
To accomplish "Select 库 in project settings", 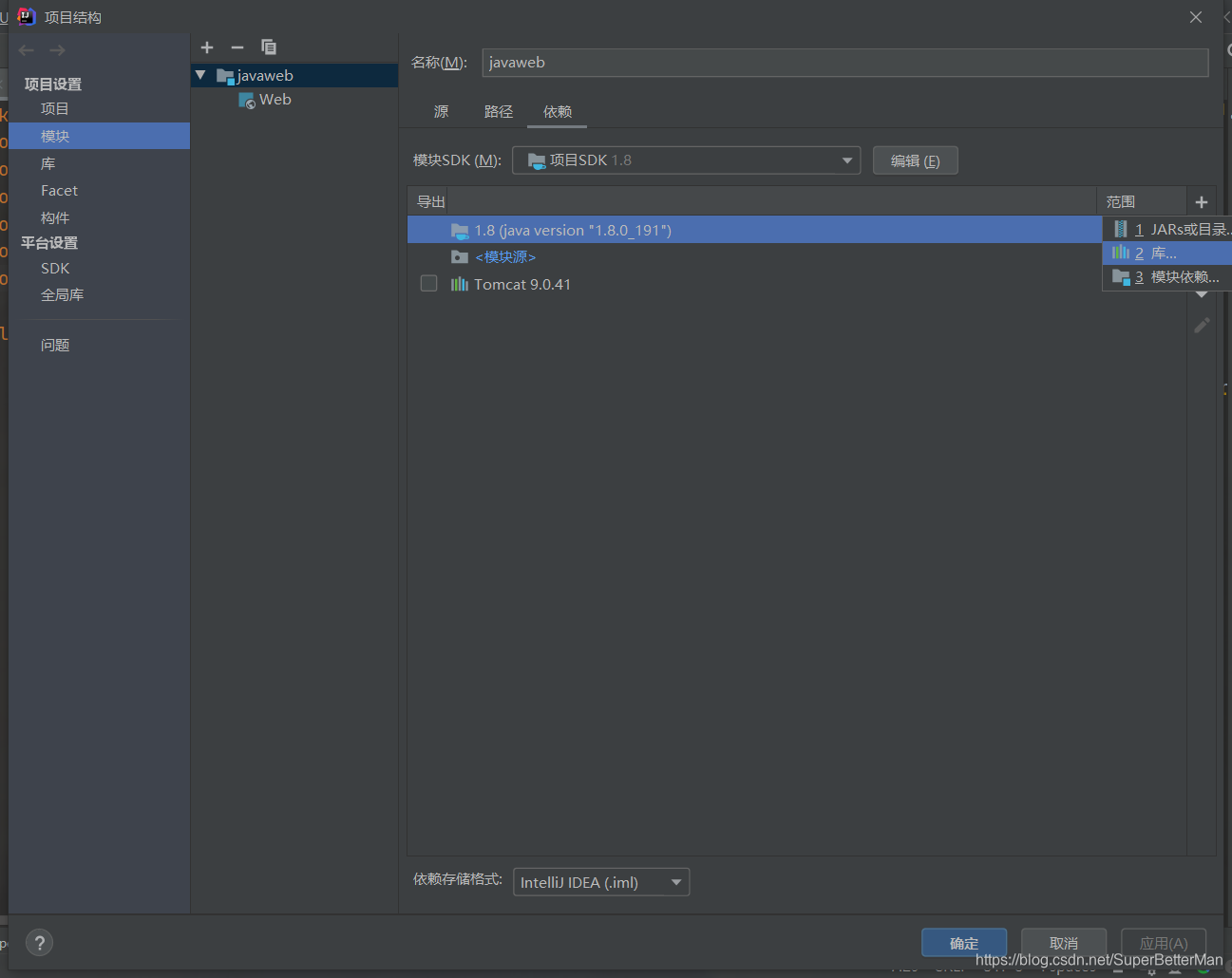I will click(48, 164).
